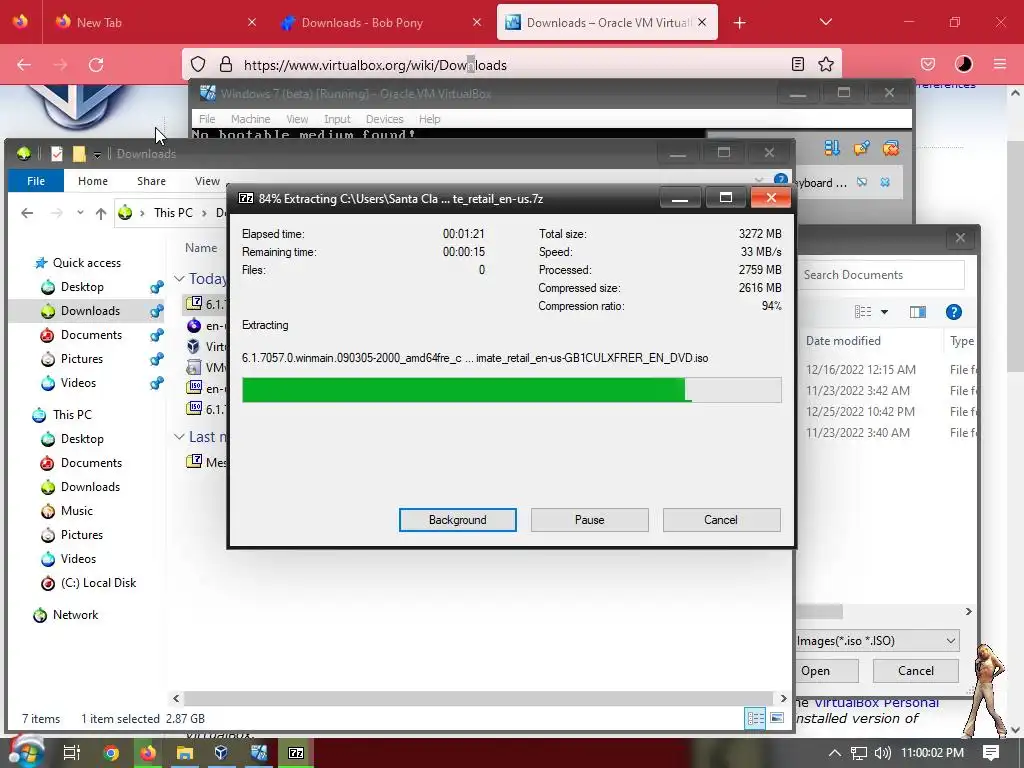The width and height of the screenshot is (1024, 768).
Task: Bookmark this page with the star icon
Action: pyautogui.click(x=825, y=64)
